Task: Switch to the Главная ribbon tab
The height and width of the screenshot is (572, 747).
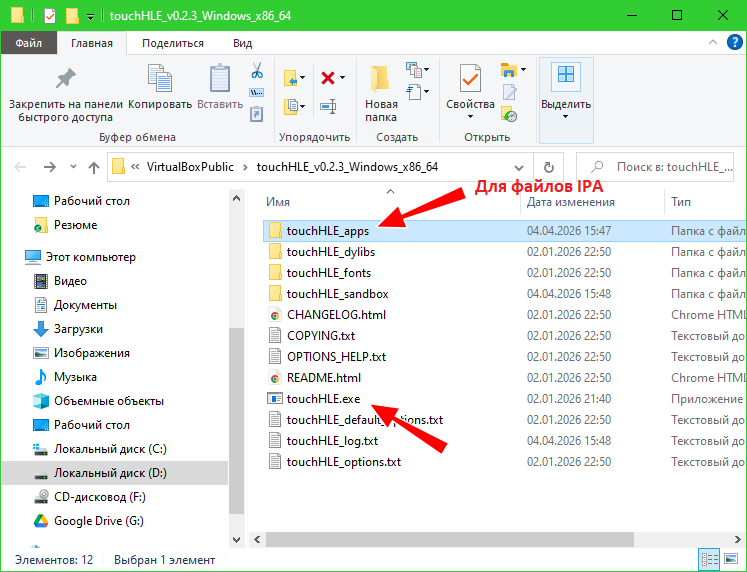Action: coord(91,43)
